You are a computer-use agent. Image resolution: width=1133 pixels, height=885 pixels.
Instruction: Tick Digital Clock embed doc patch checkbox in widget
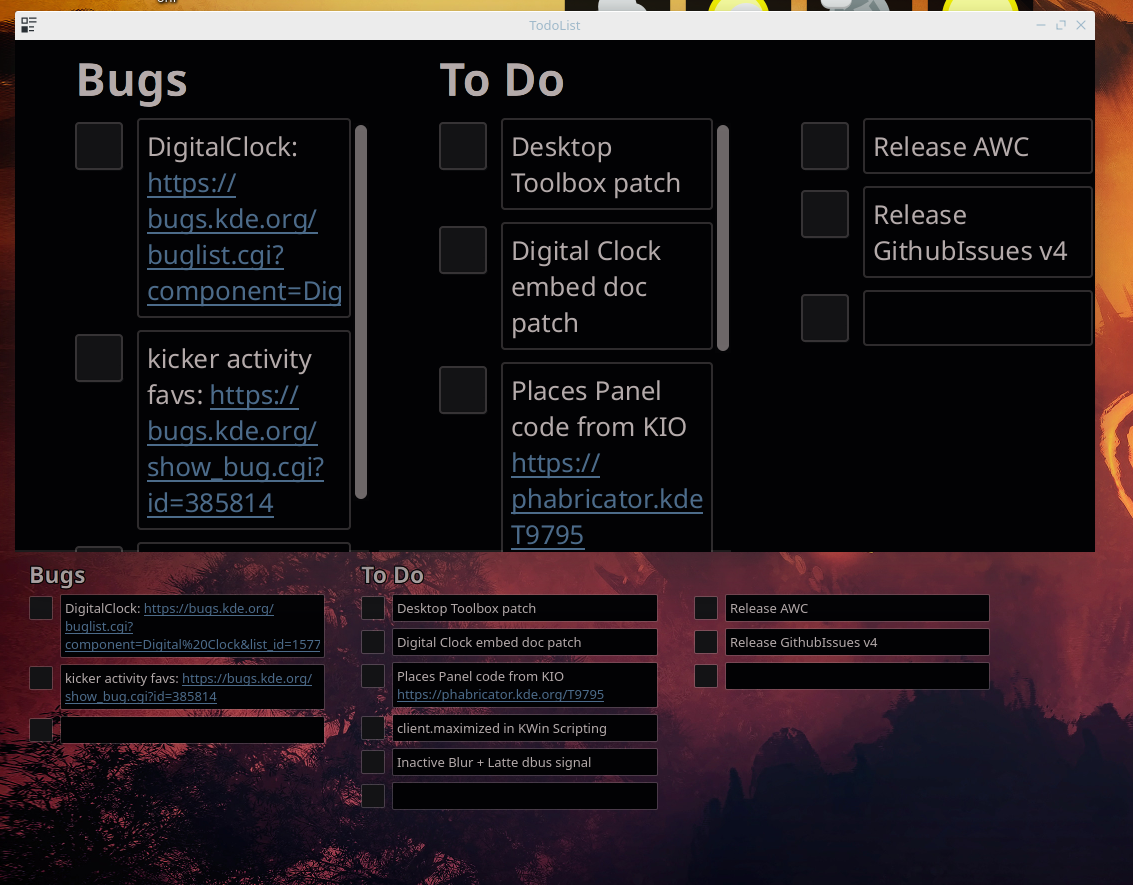(373, 642)
